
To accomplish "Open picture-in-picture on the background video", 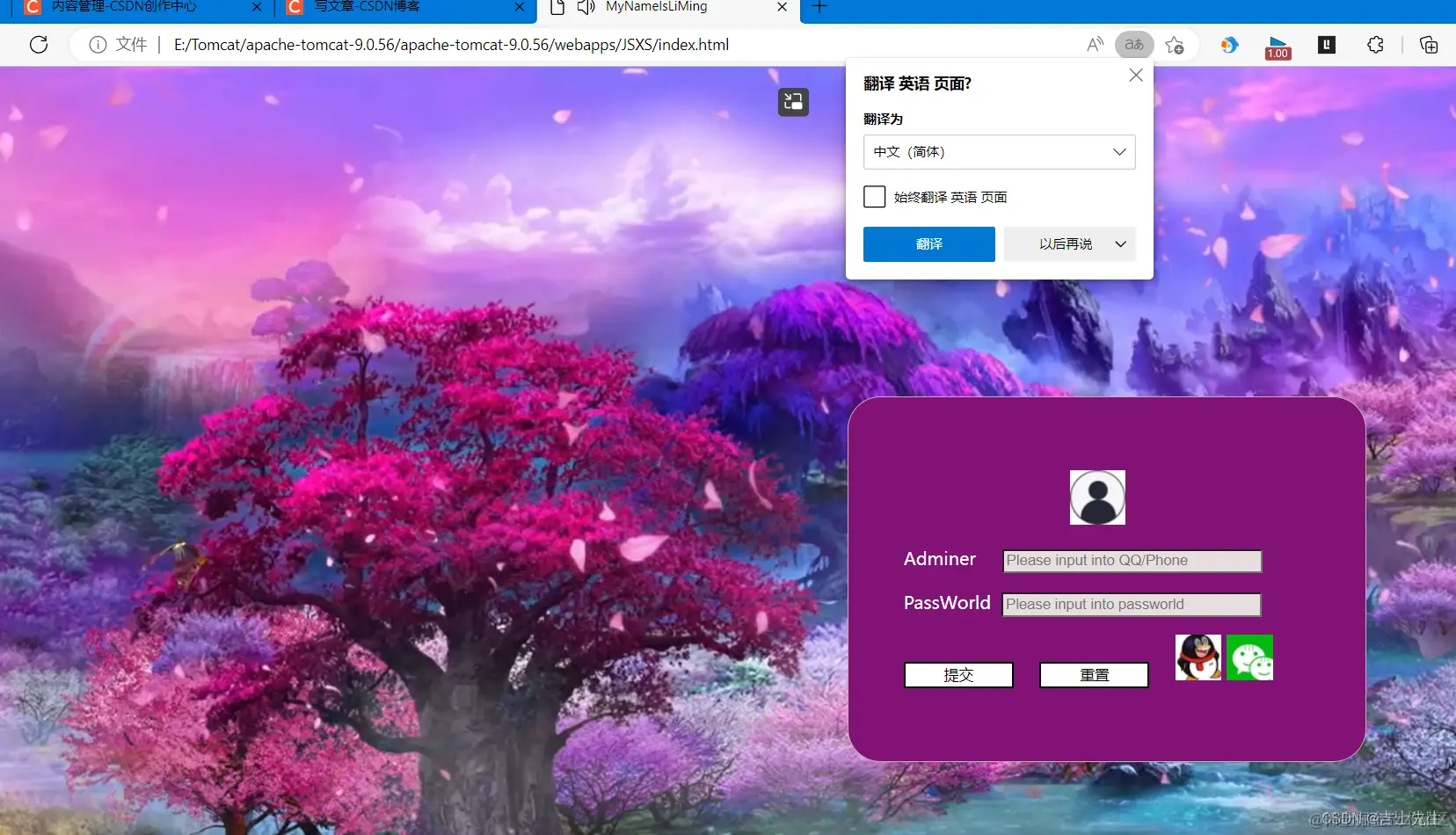I will click(792, 101).
